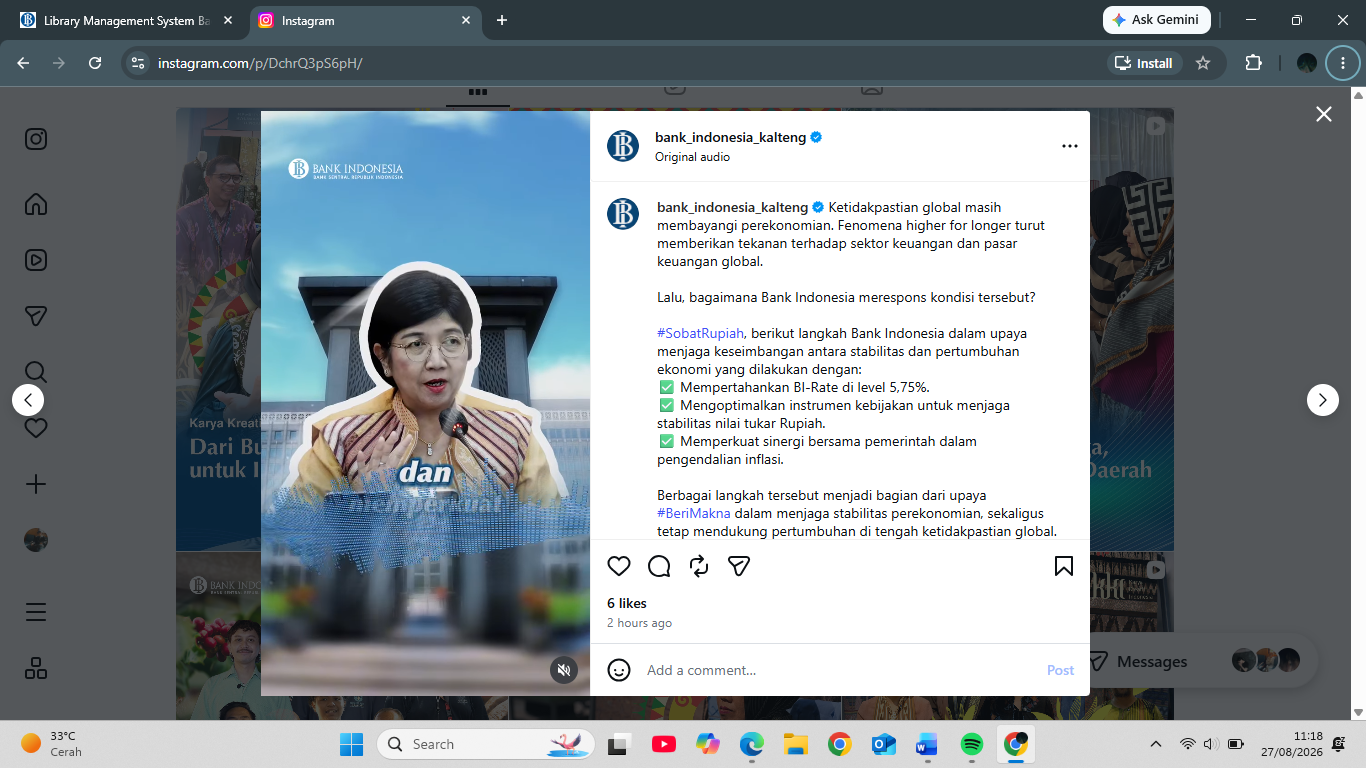Click the Bank Indonesia avatar beside the caption
This screenshot has height=768, width=1366.
coord(623,214)
